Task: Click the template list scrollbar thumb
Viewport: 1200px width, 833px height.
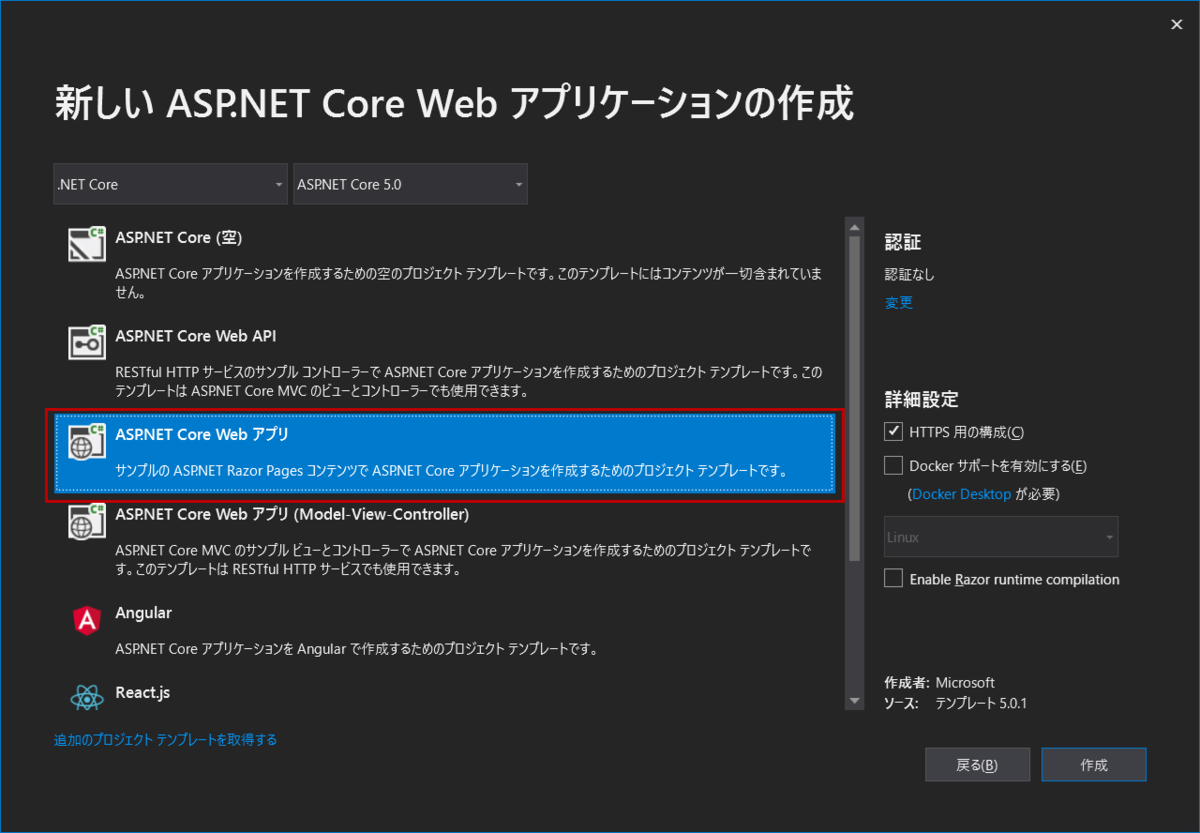Action: [854, 398]
